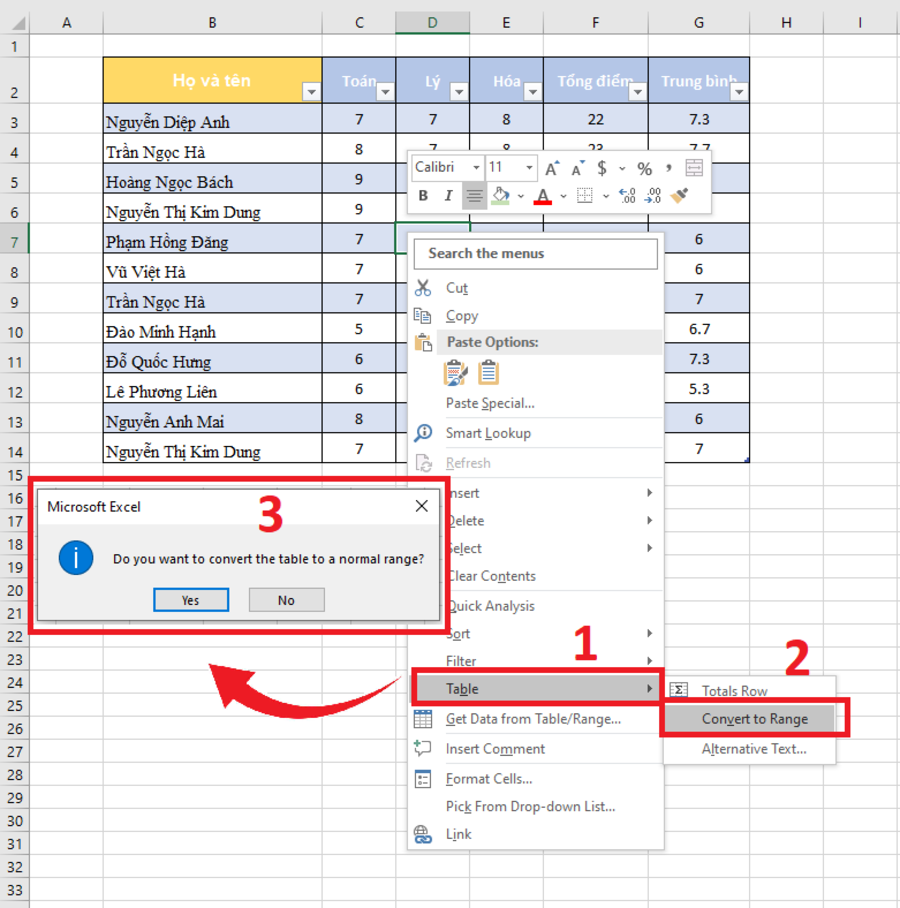900x908 pixels.
Task: Close the Microsoft Excel dialog
Action: pos(422,506)
